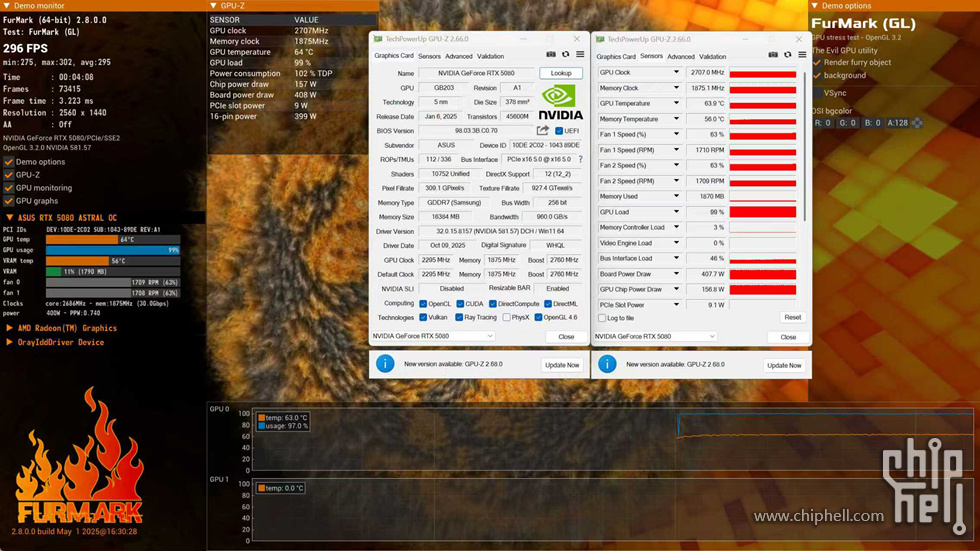
Task: Open GPU selector dropdown in Graphics Card window
Action: tap(489, 336)
